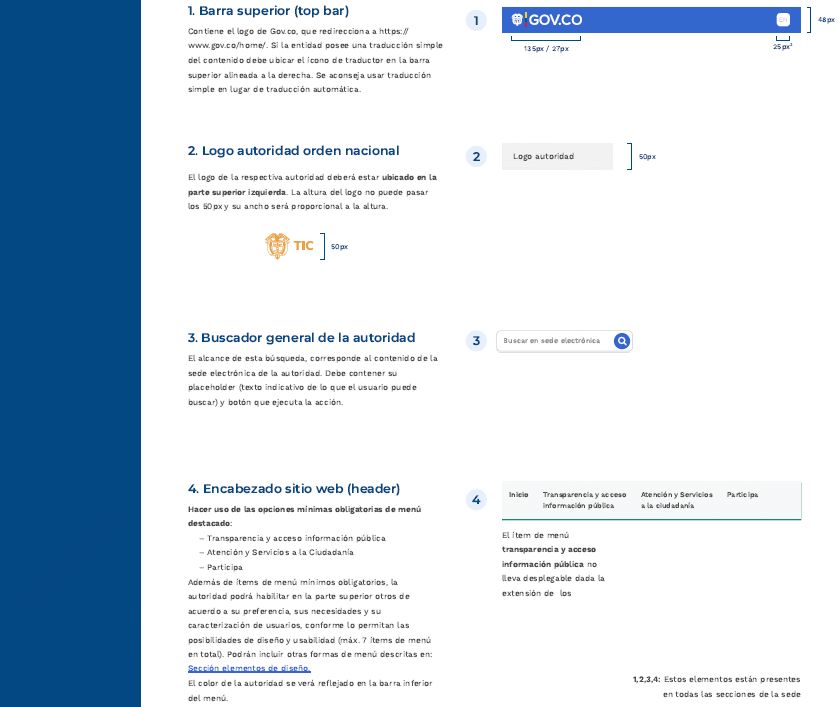The image size is (840, 707).
Task: Select the number 4 circle badge
Action: click(477, 500)
